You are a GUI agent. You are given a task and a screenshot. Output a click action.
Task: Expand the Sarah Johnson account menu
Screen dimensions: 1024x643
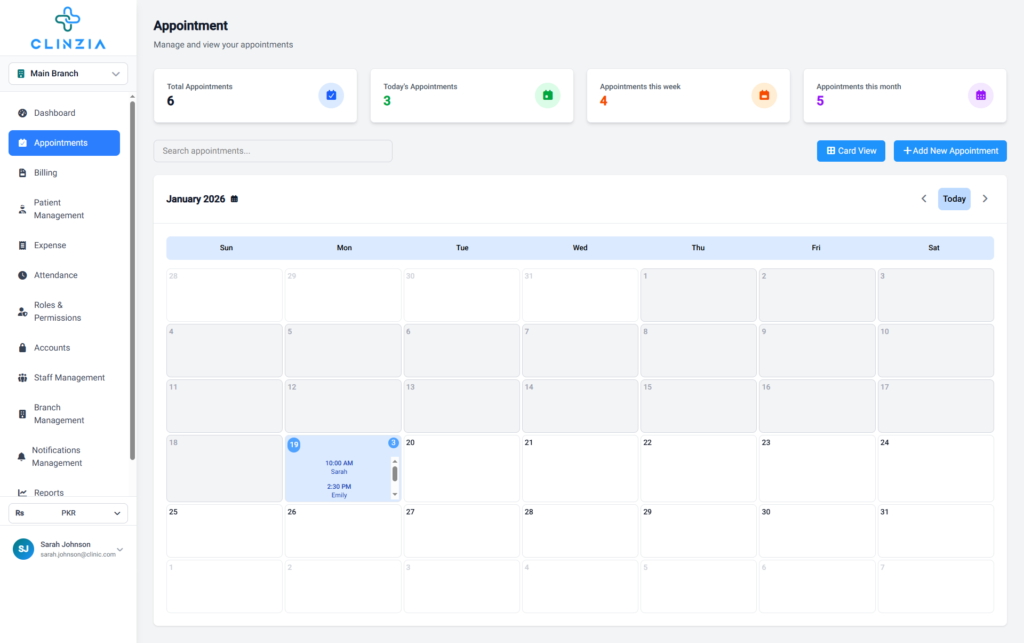click(120, 549)
